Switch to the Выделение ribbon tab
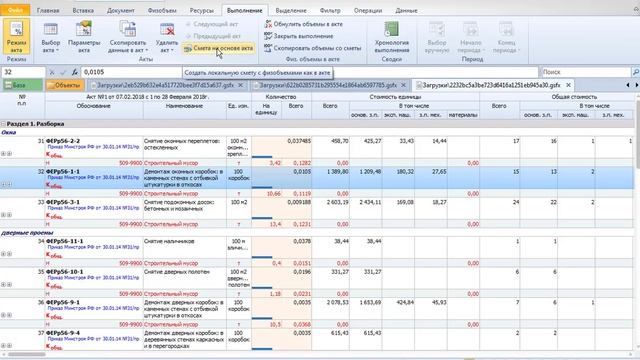This screenshot has height=360, width=640. [x=291, y=11]
